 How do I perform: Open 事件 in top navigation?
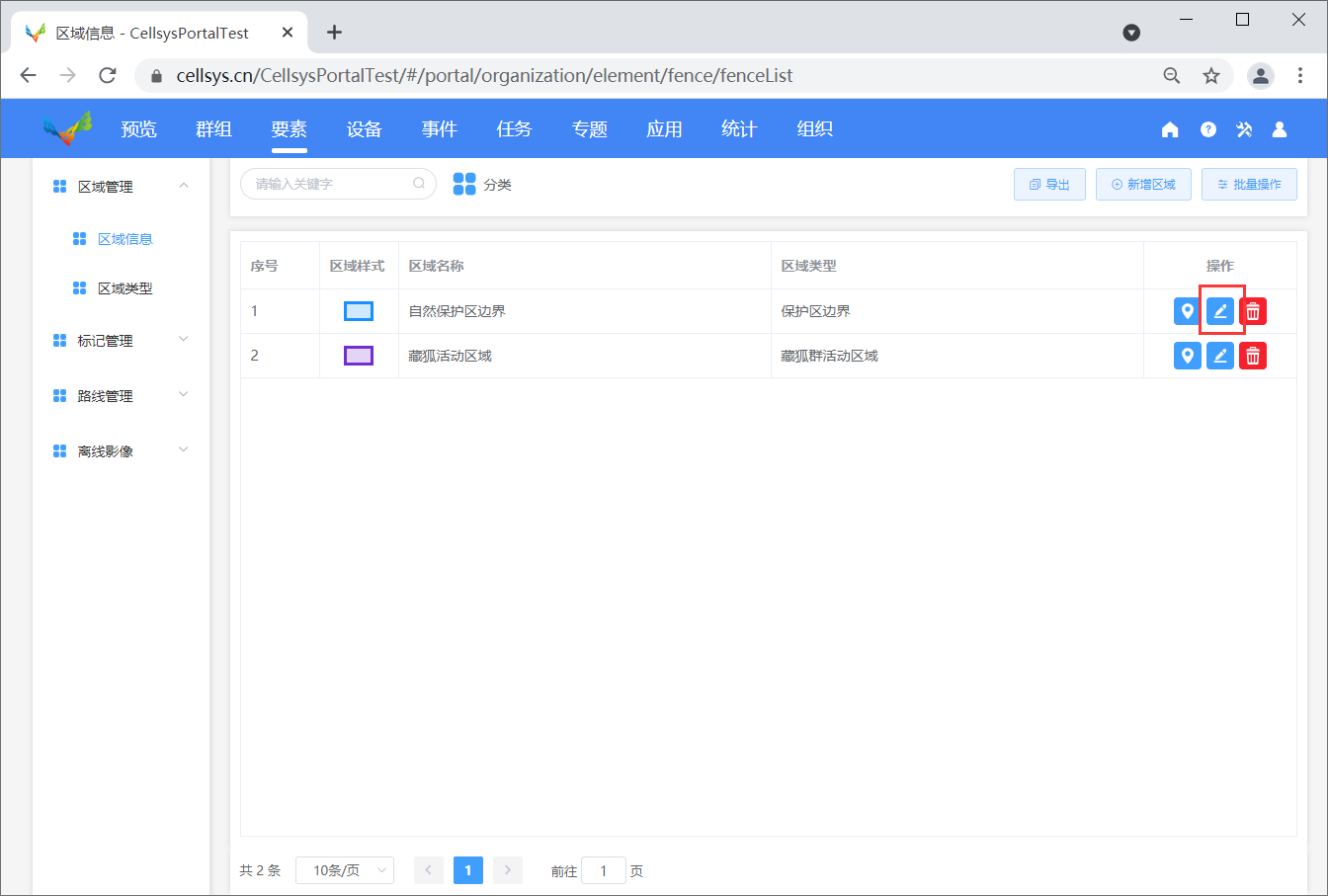[x=440, y=129]
